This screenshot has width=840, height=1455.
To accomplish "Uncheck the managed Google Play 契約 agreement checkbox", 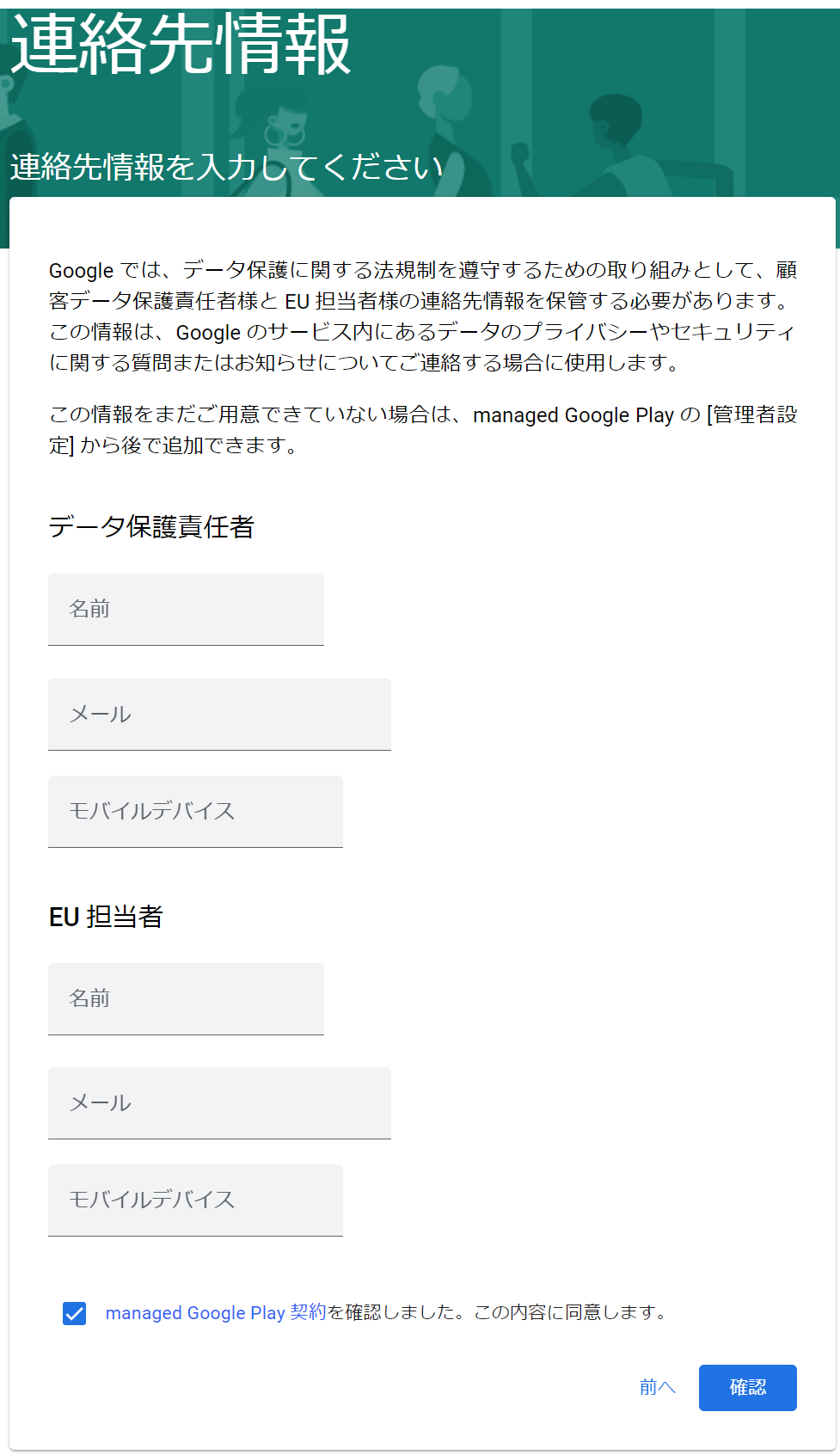I will click(75, 1312).
